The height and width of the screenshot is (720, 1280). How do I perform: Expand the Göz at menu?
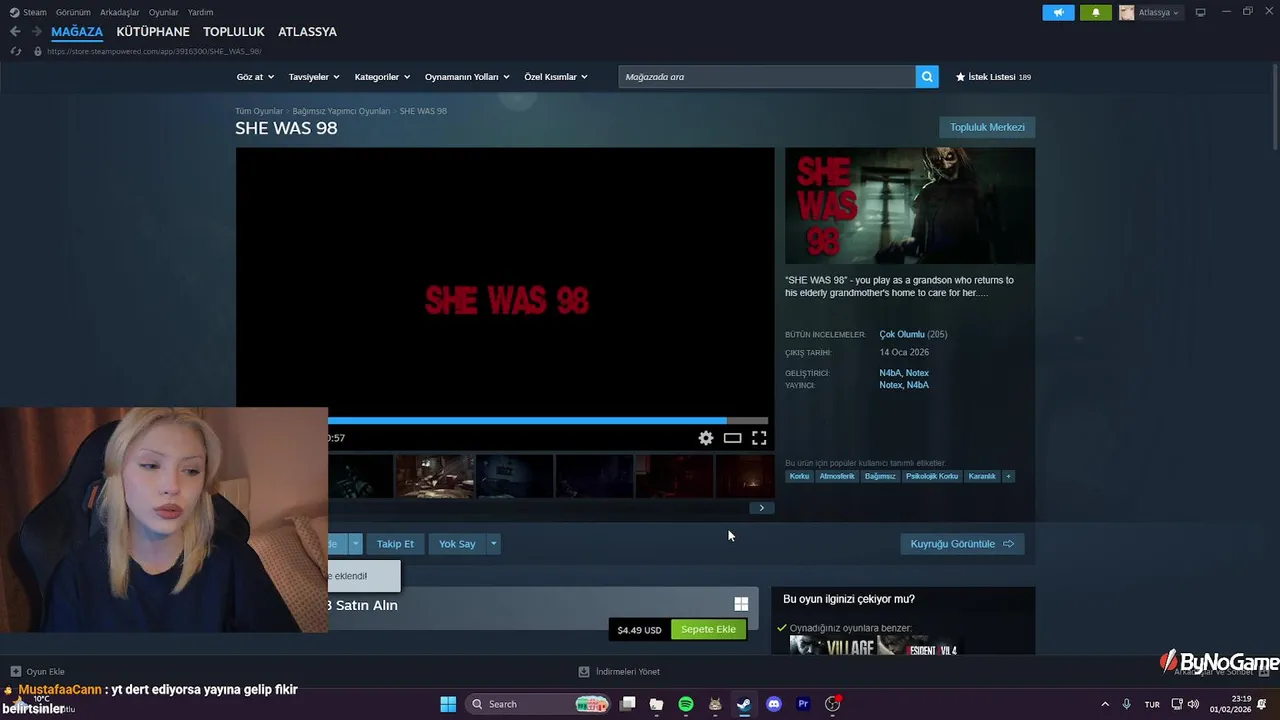(x=255, y=77)
